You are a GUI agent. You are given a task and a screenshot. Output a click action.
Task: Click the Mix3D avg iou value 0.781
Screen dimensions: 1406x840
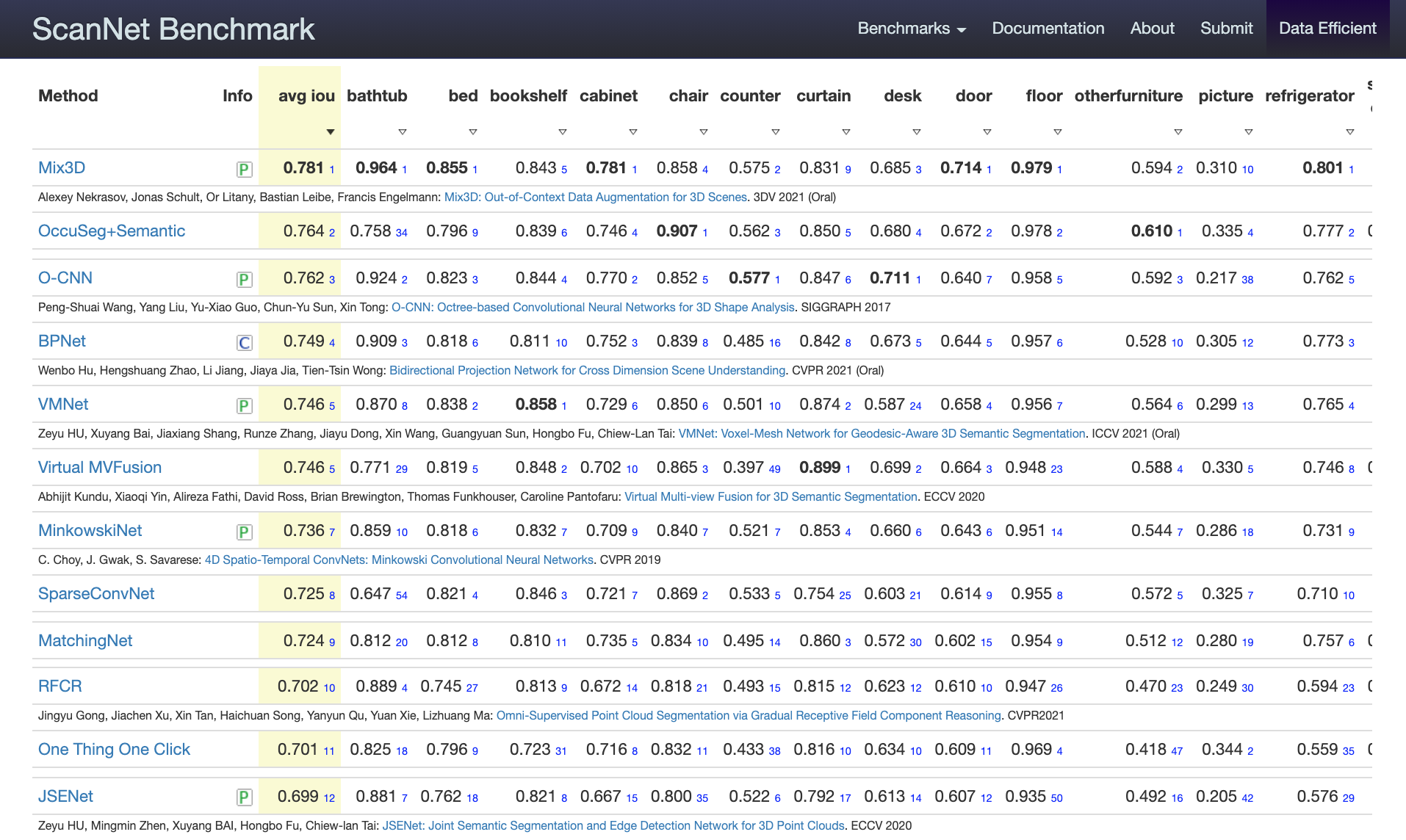coord(303,167)
